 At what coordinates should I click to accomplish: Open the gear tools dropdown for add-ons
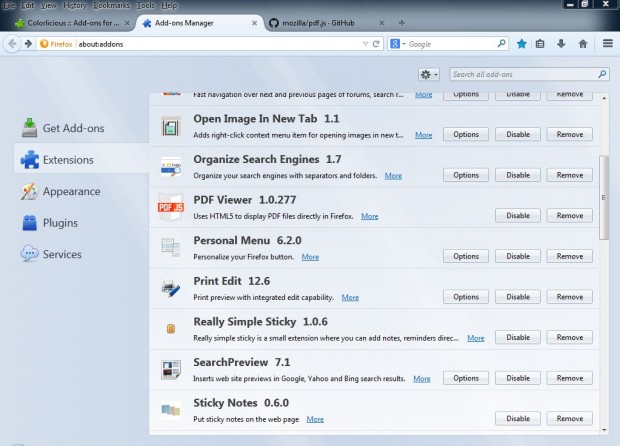click(x=429, y=74)
